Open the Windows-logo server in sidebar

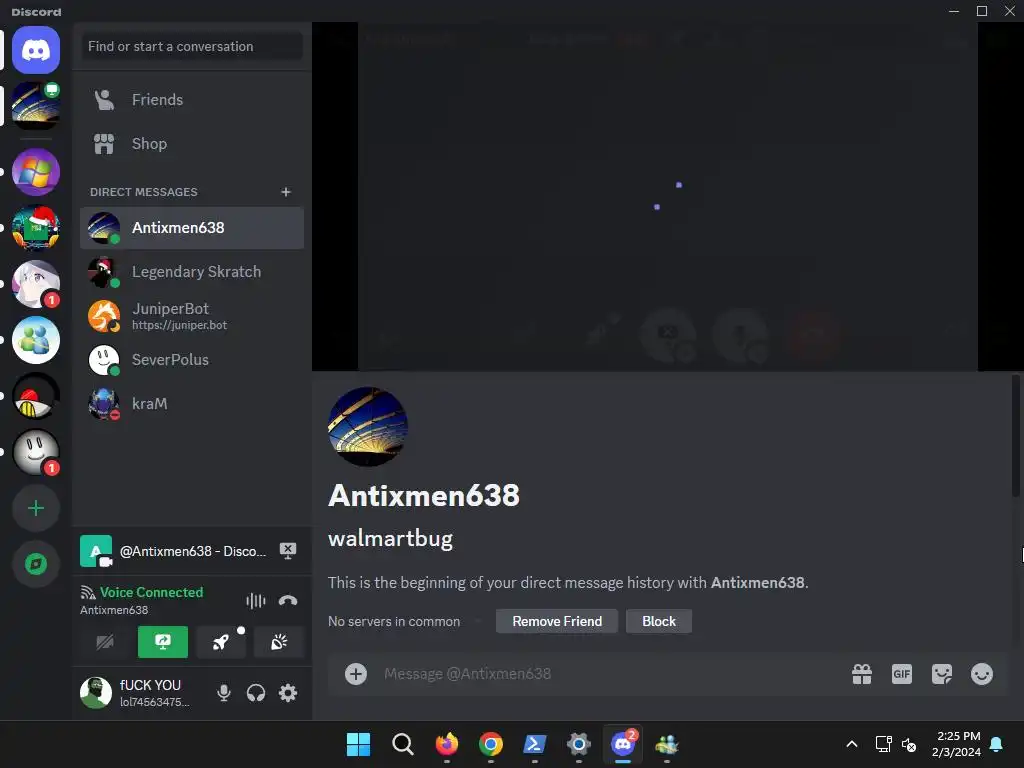[36, 172]
